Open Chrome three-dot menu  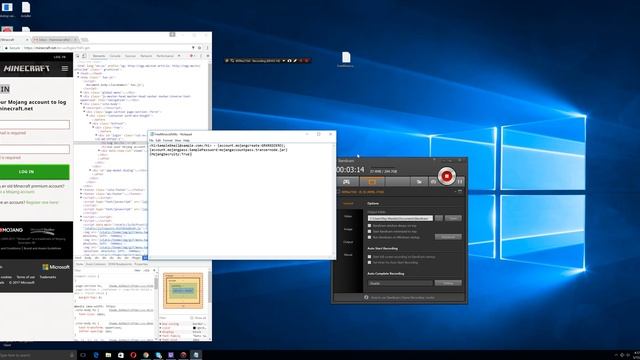(x=207, y=48)
